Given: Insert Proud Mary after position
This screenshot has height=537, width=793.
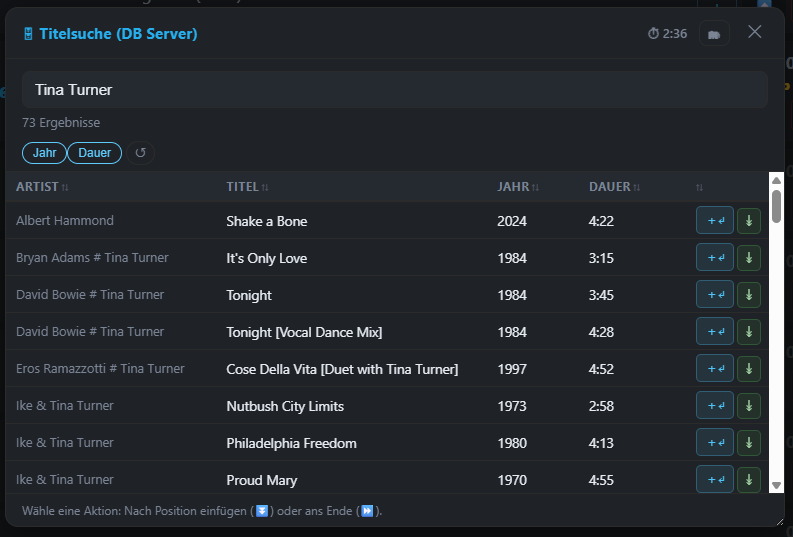Looking at the screenshot, I should [715, 479].
